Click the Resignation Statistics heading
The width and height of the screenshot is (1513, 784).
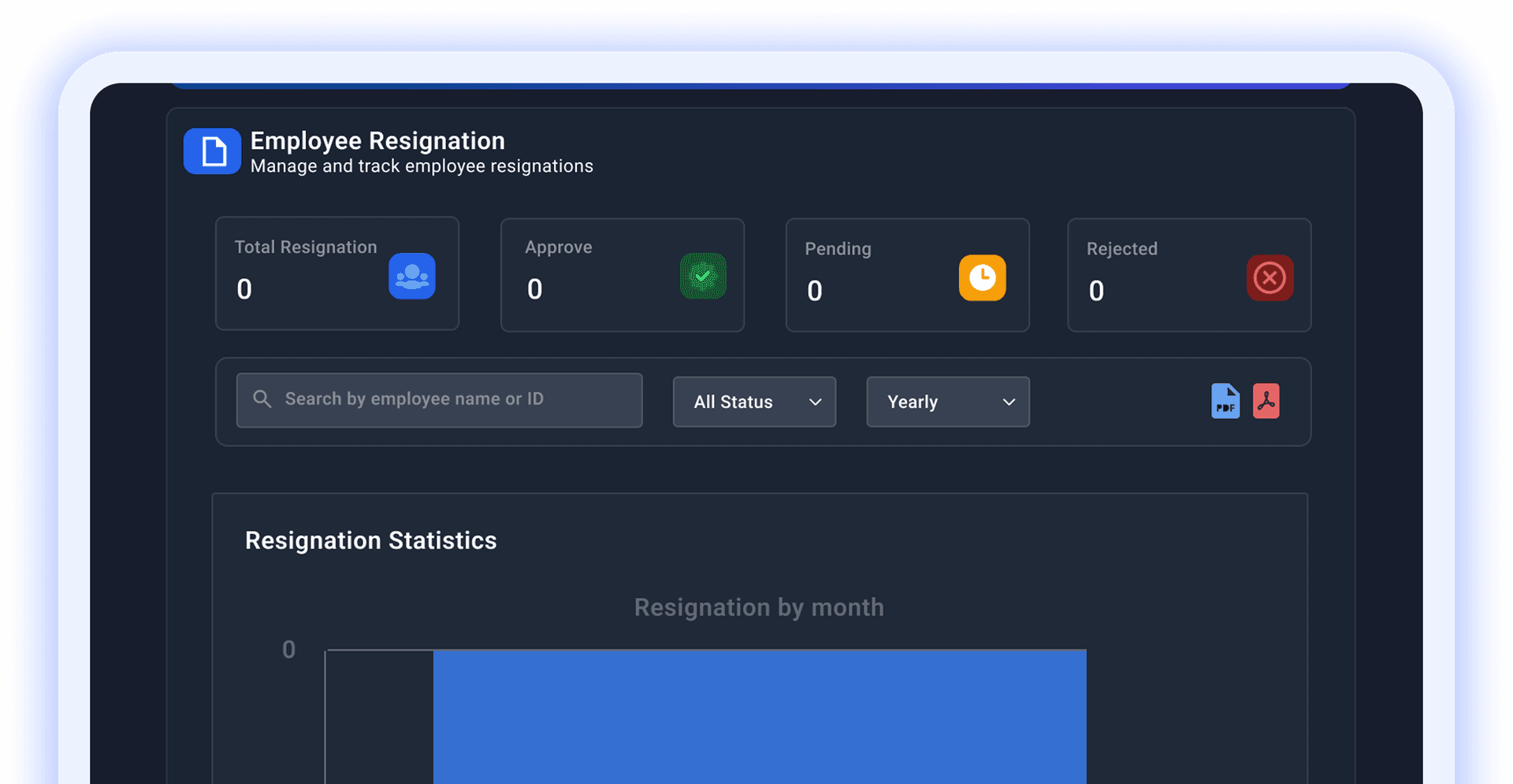pyautogui.click(x=370, y=541)
